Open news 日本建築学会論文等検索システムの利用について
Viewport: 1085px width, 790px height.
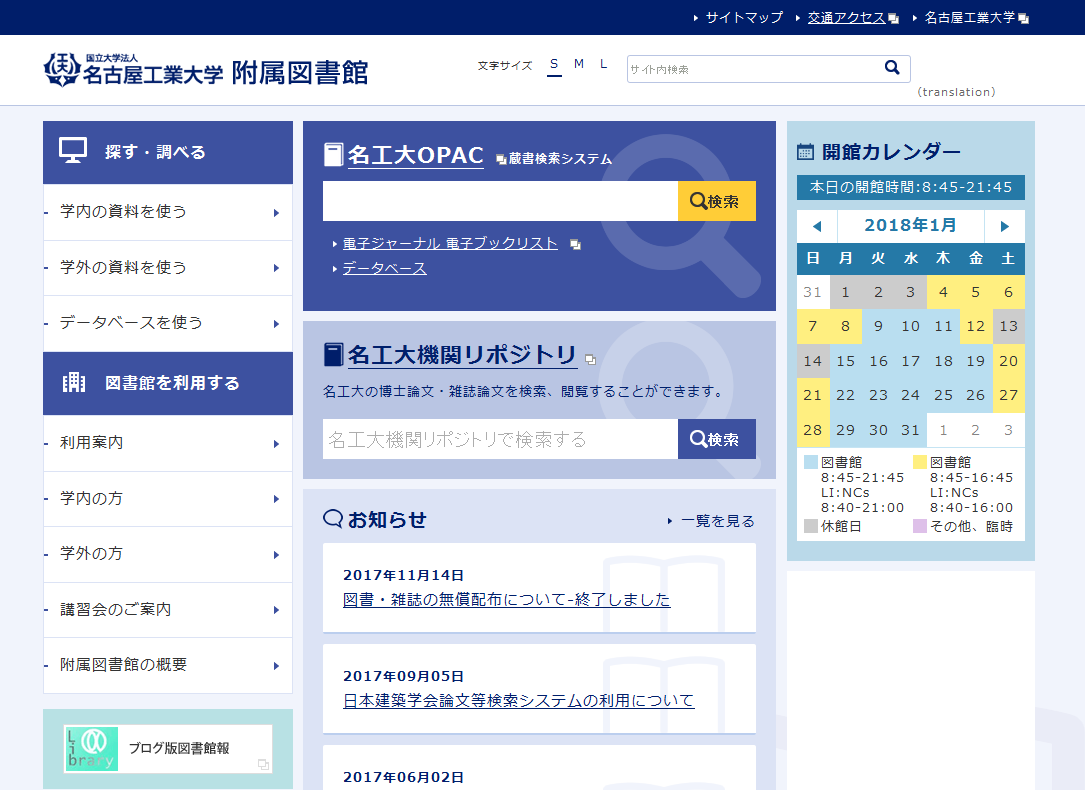(519, 701)
